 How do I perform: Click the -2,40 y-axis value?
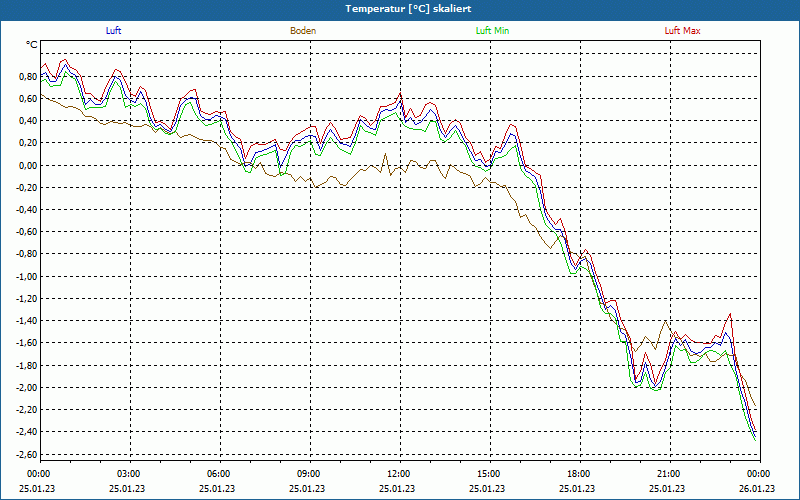[28, 432]
